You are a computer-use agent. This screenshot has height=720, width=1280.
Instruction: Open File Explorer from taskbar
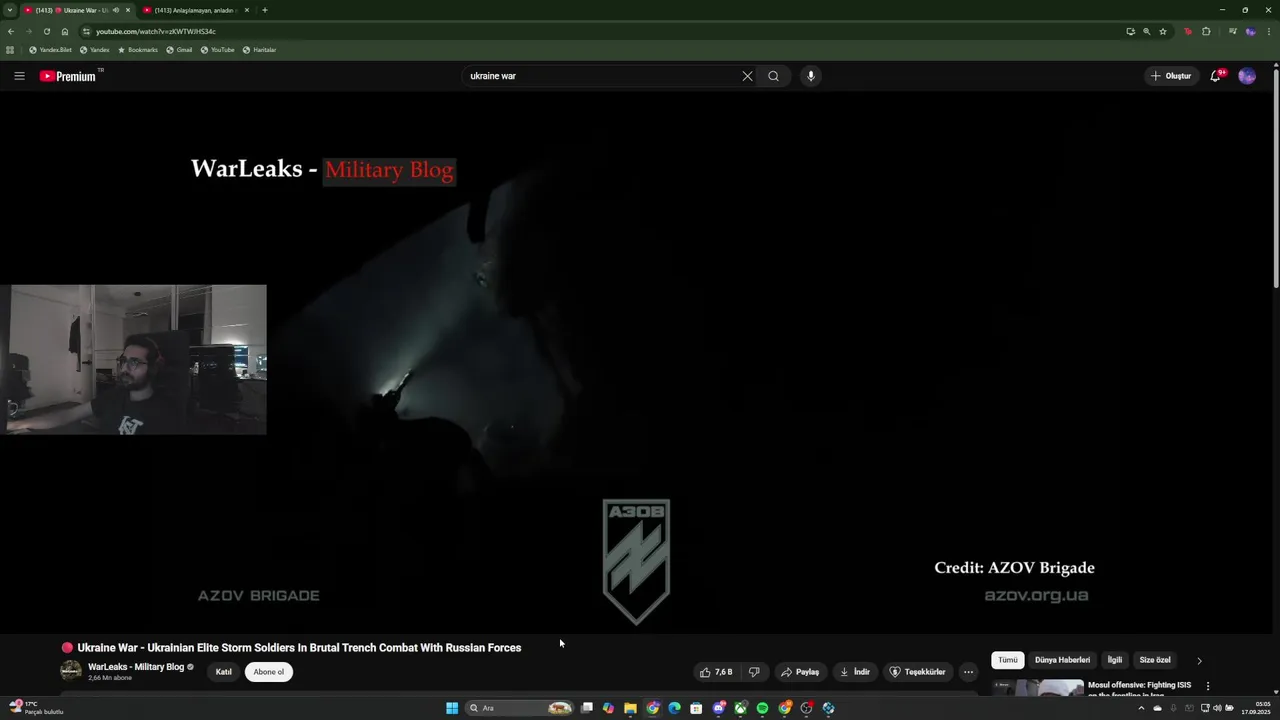630,708
